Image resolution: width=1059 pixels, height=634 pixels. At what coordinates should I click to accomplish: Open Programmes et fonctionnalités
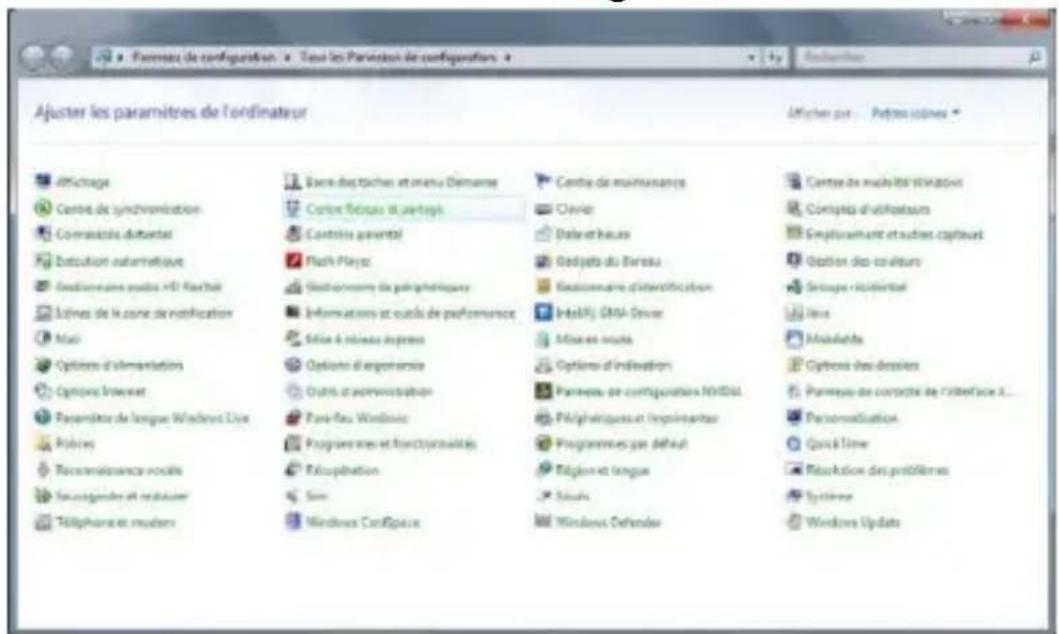click(x=391, y=444)
